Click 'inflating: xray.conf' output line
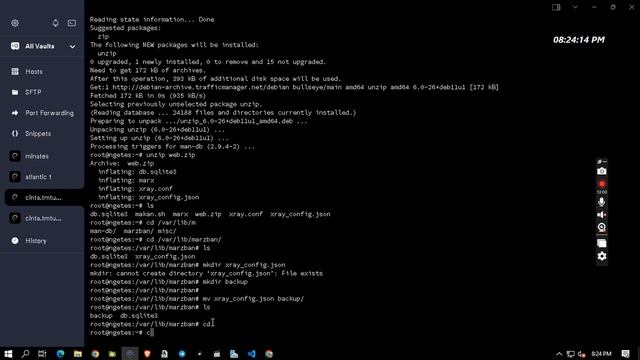The image size is (640, 360). [135, 189]
